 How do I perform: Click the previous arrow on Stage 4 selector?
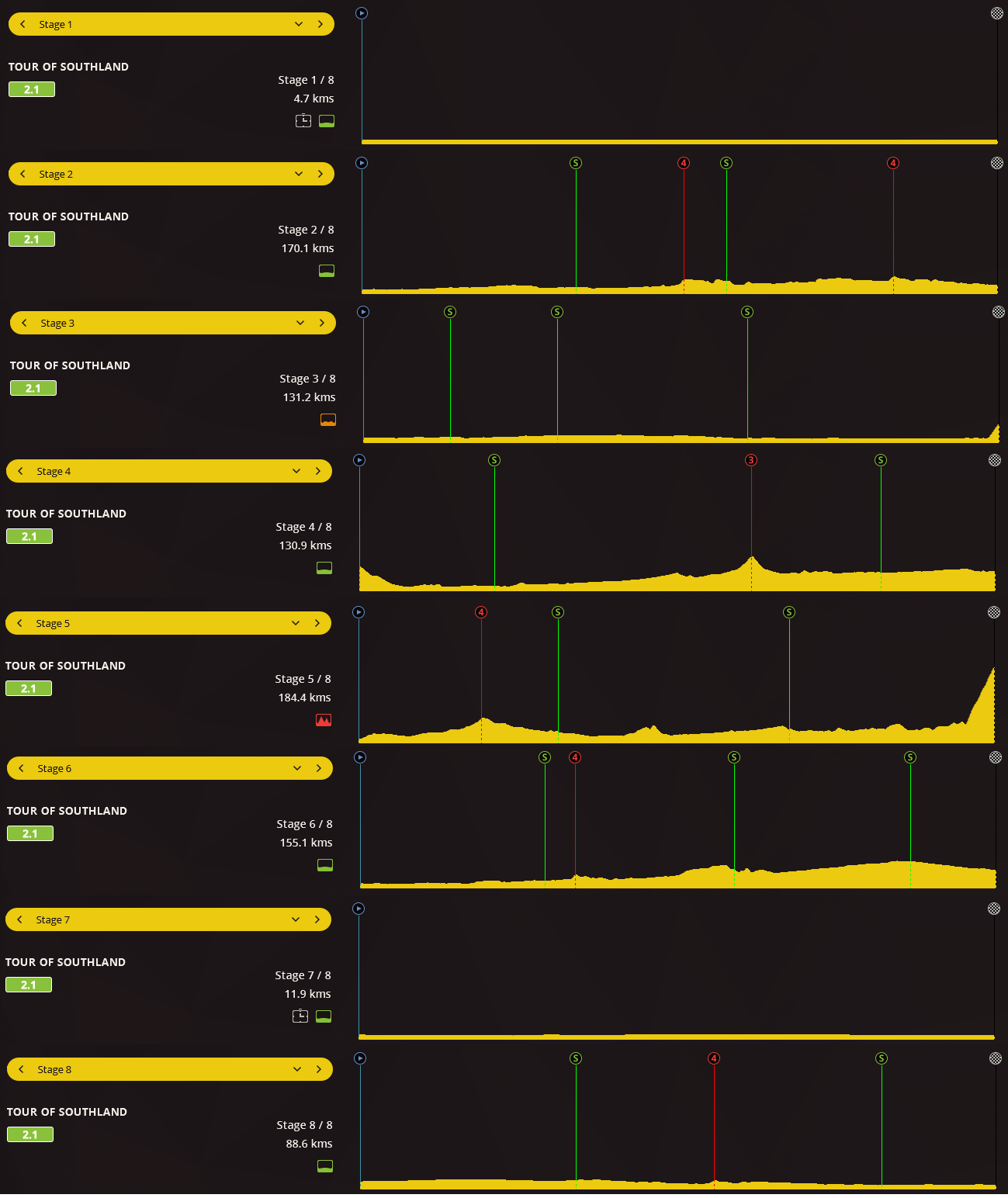click(20, 471)
